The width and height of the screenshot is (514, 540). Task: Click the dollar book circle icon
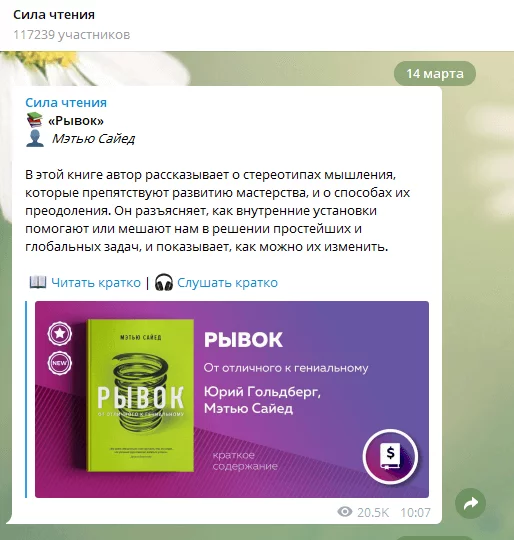click(x=390, y=456)
